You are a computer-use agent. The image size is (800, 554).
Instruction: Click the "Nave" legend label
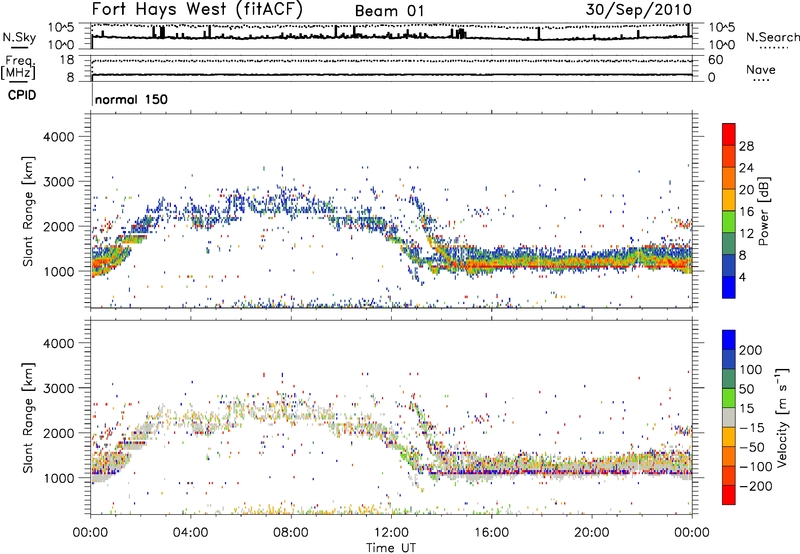click(x=761, y=69)
